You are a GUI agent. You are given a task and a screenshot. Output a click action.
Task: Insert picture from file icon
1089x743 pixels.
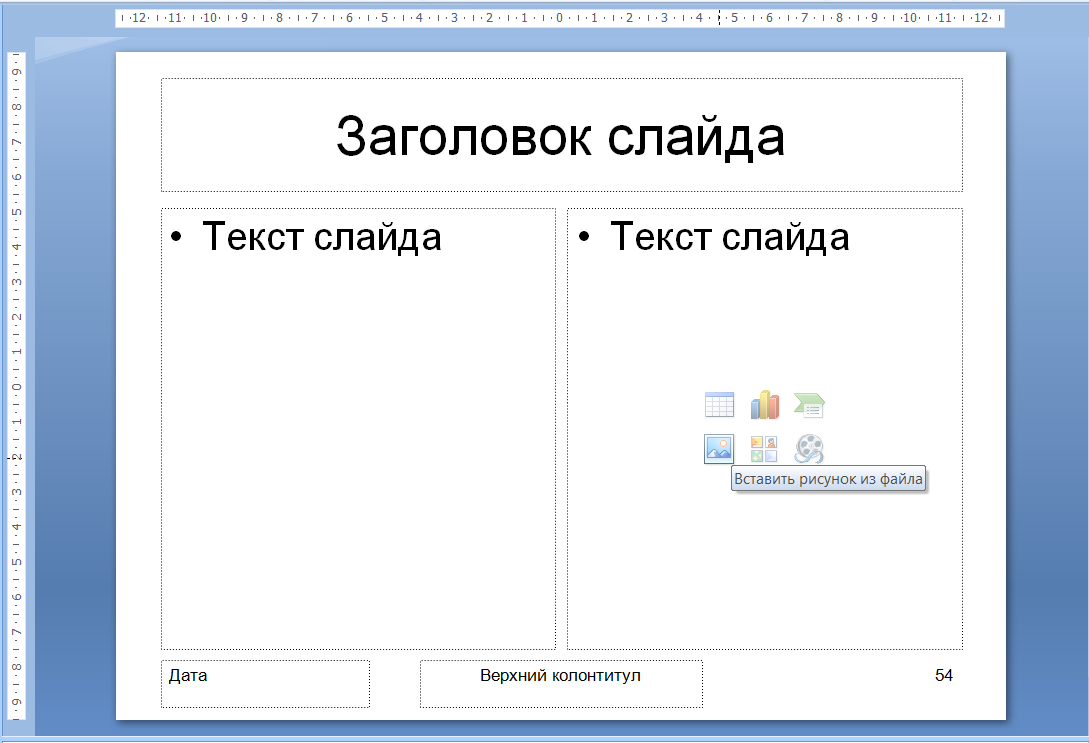pyautogui.click(x=719, y=449)
